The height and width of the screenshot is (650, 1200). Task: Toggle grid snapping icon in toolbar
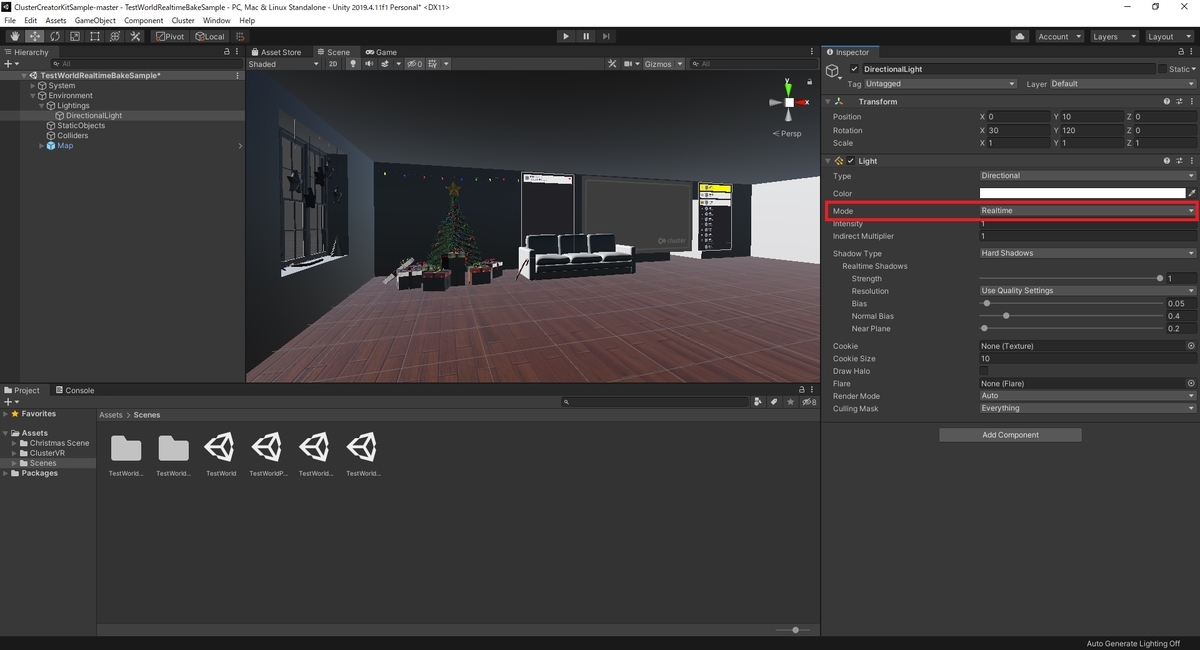(239, 36)
